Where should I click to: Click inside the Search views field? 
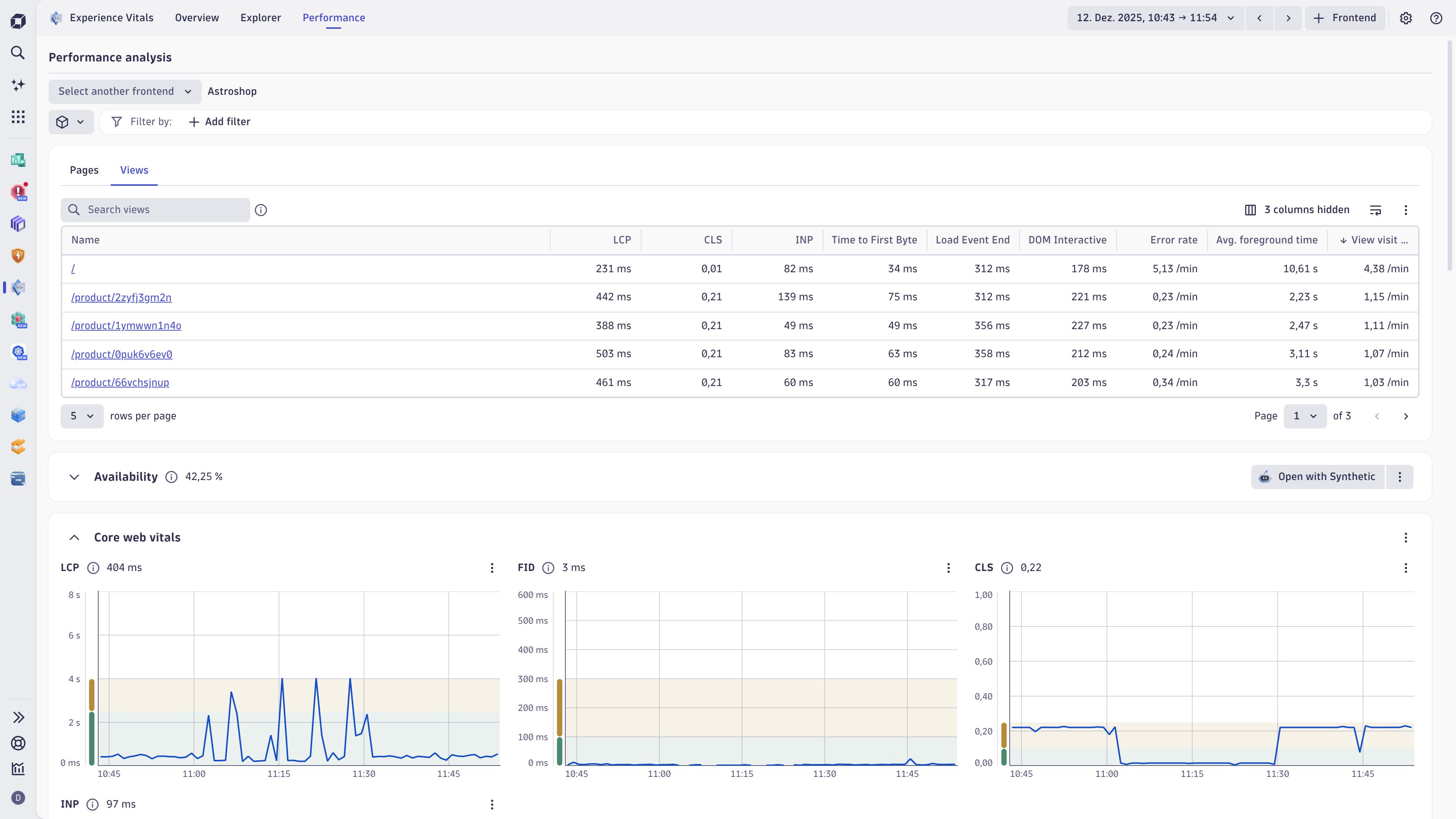pyautogui.click(x=155, y=209)
